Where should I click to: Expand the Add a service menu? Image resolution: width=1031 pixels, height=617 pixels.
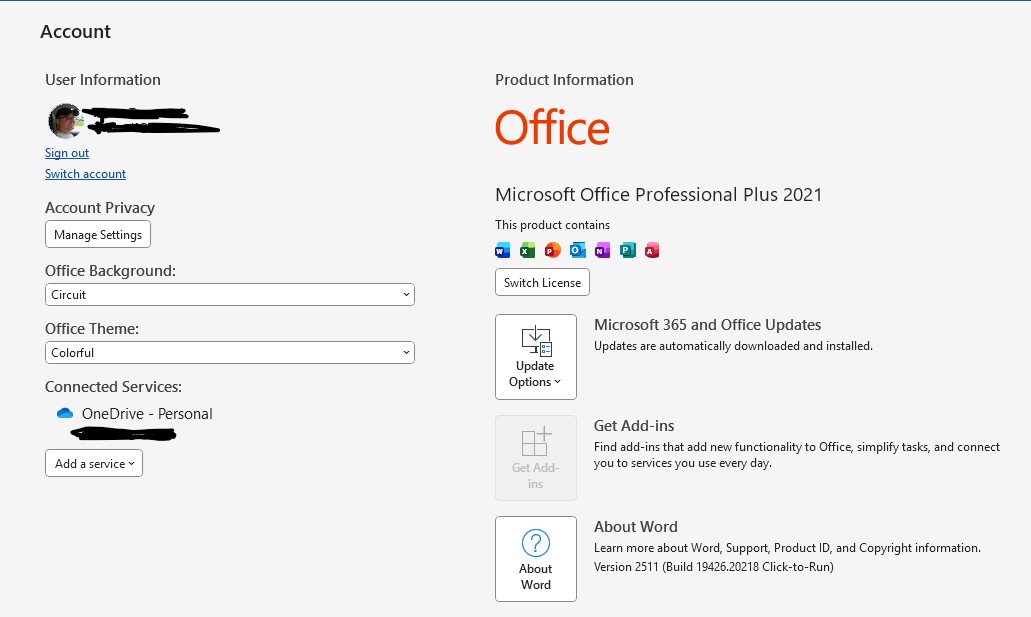[x=94, y=463]
